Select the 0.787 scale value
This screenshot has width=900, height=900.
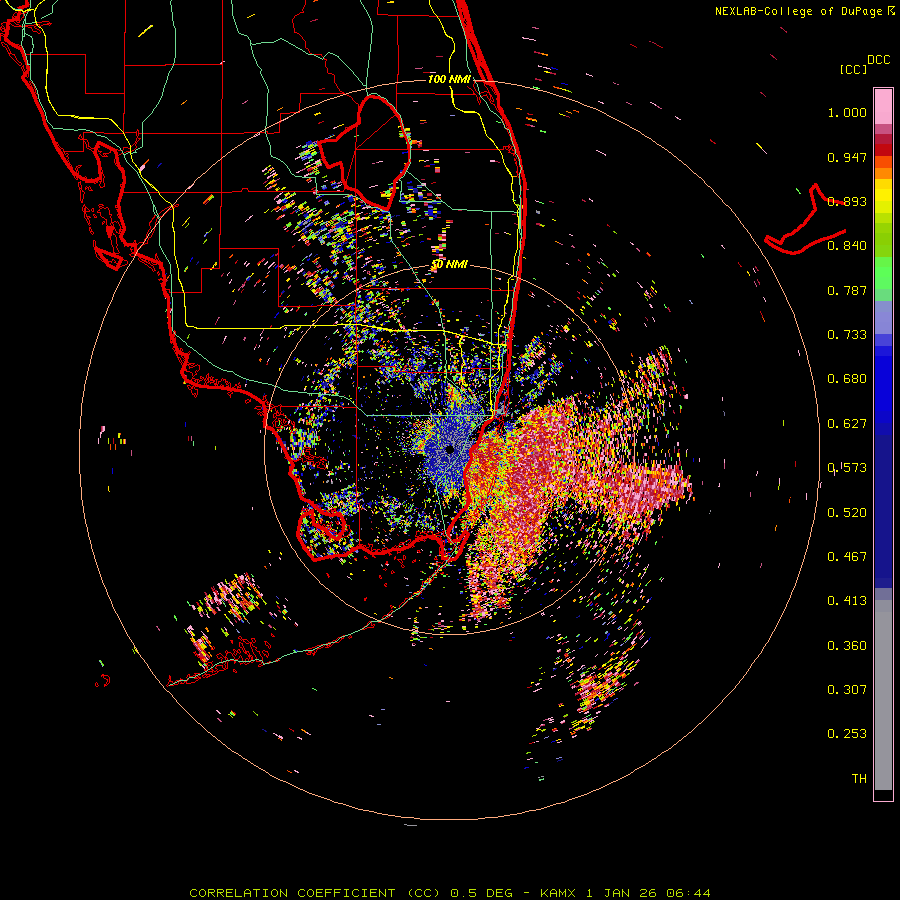pos(847,290)
